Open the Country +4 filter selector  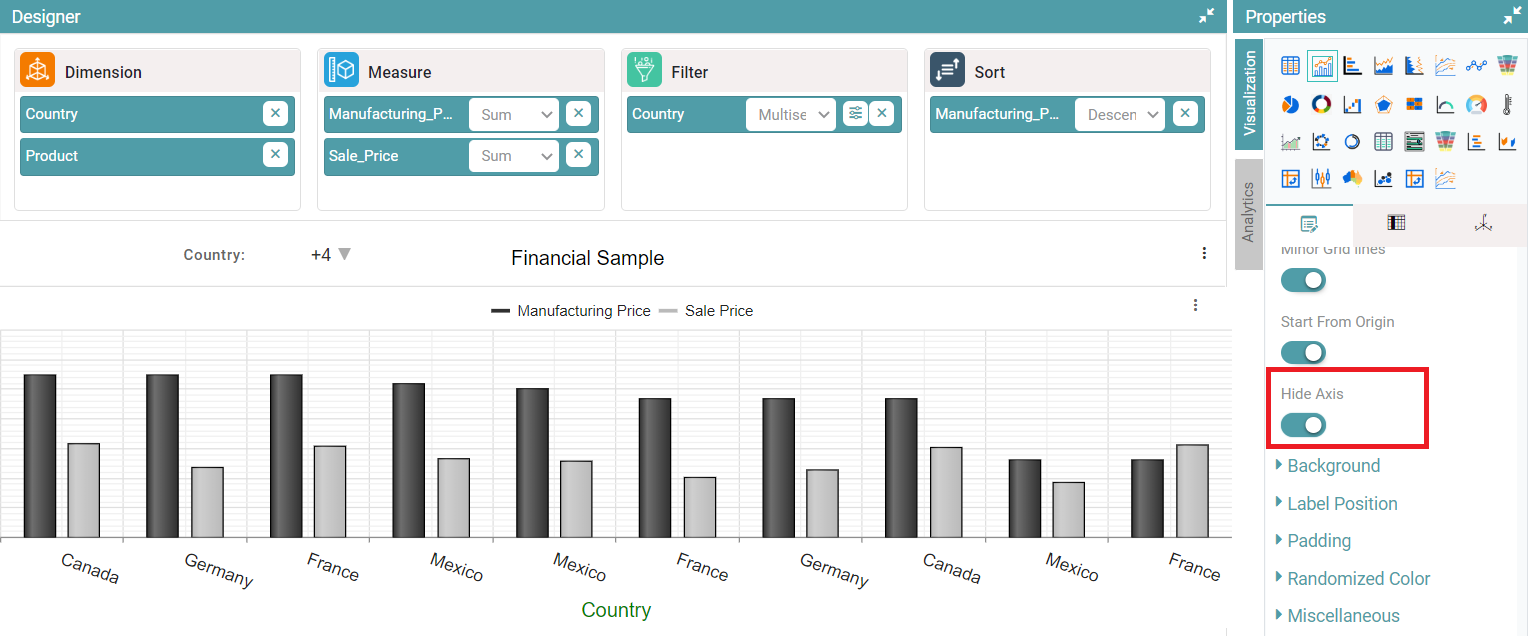point(331,255)
